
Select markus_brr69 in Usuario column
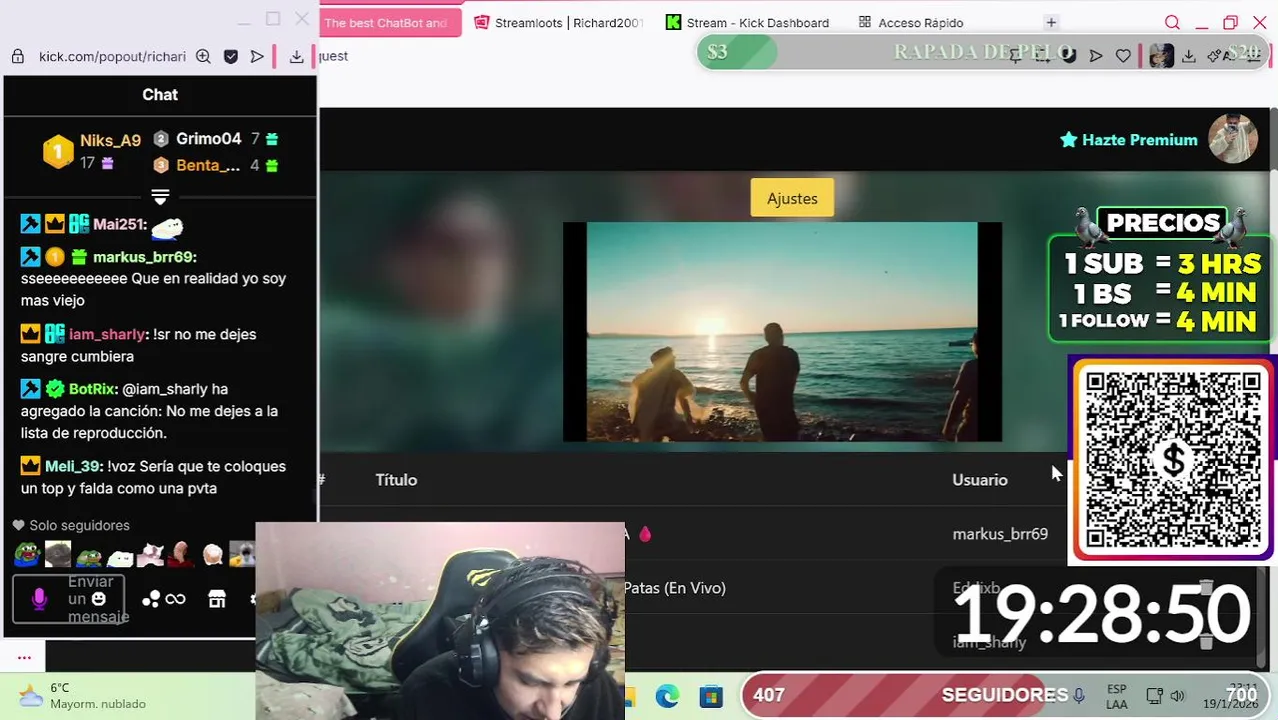coord(1000,534)
